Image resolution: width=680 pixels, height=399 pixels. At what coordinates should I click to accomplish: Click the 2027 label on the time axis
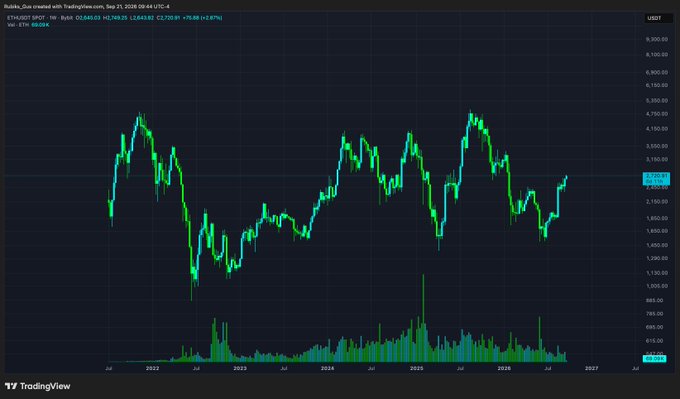tap(592, 368)
